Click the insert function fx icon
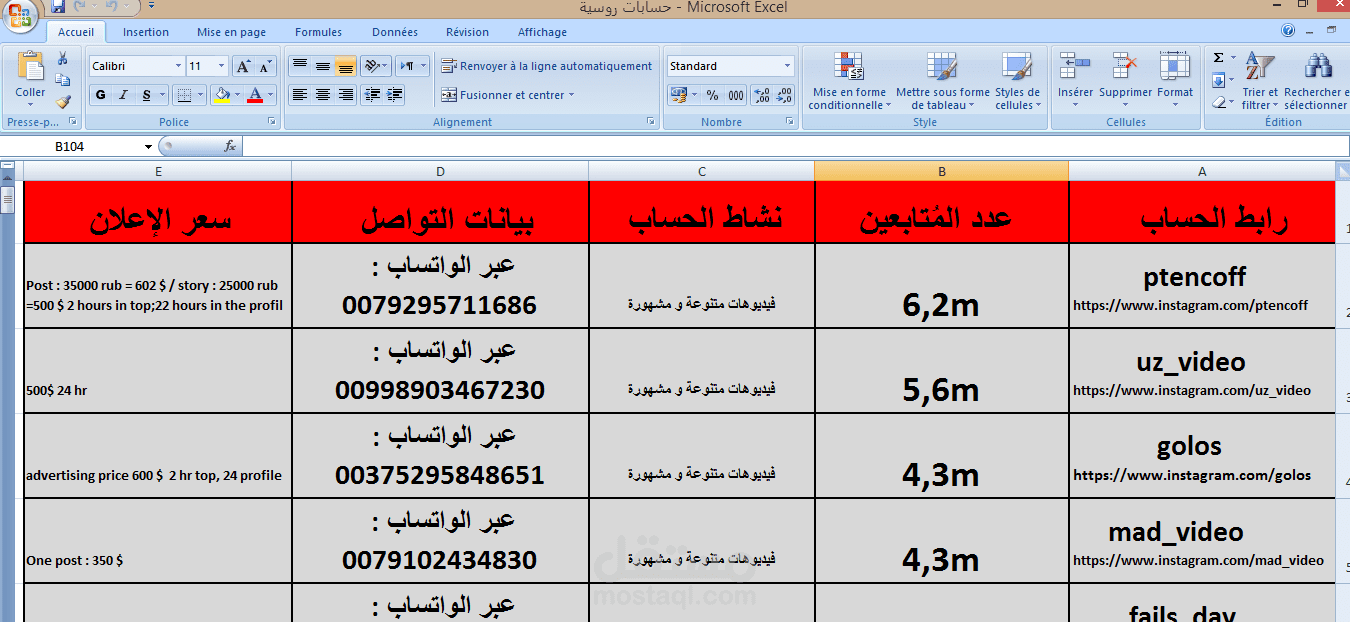The width and height of the screenshot is (1350, 622). 230,146
